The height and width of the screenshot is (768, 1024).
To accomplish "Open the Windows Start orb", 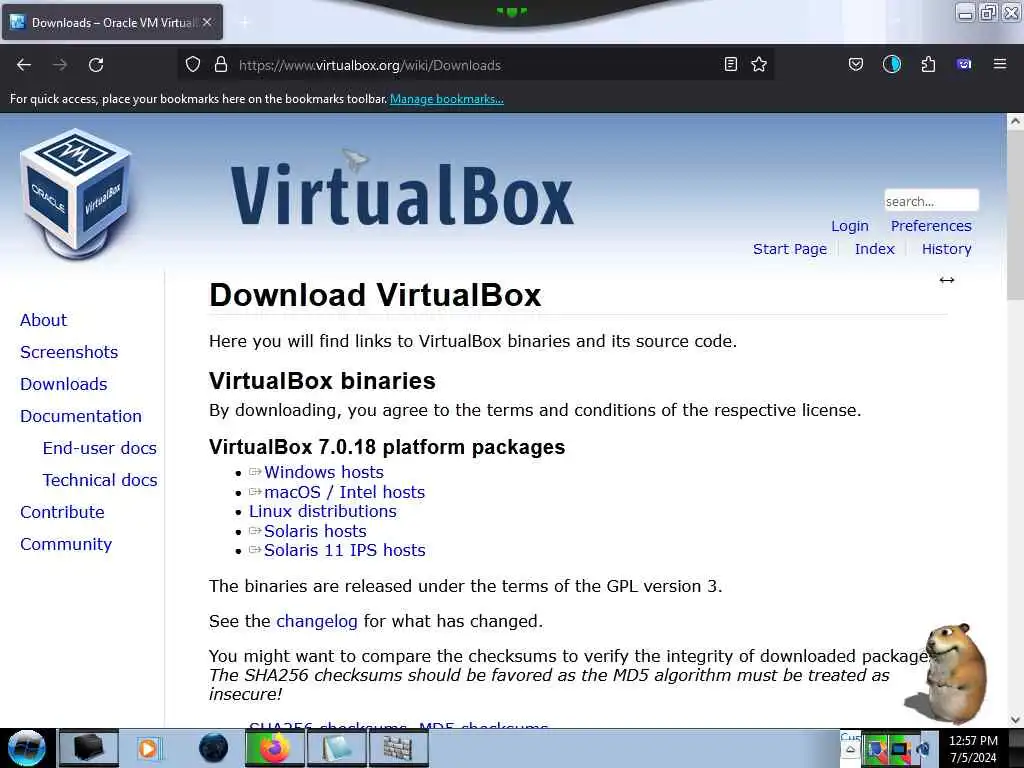I will (x=26, y=748).
